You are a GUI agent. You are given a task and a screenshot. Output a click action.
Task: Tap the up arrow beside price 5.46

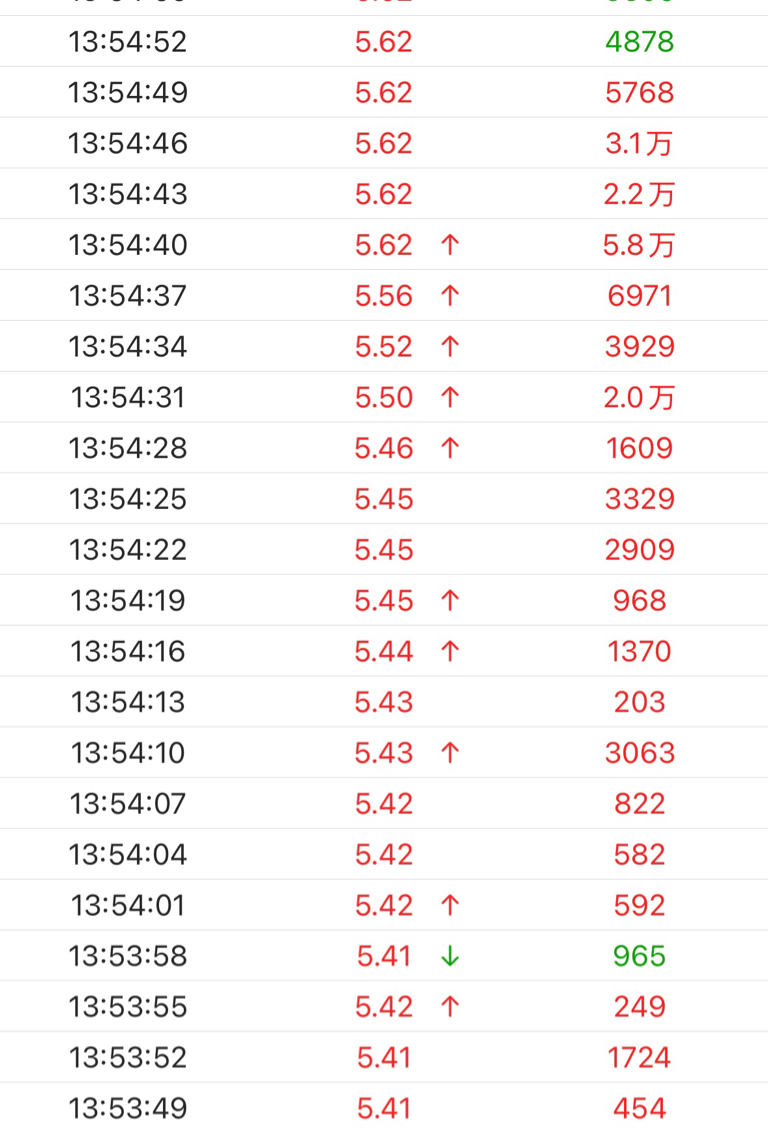click(450, 448)
